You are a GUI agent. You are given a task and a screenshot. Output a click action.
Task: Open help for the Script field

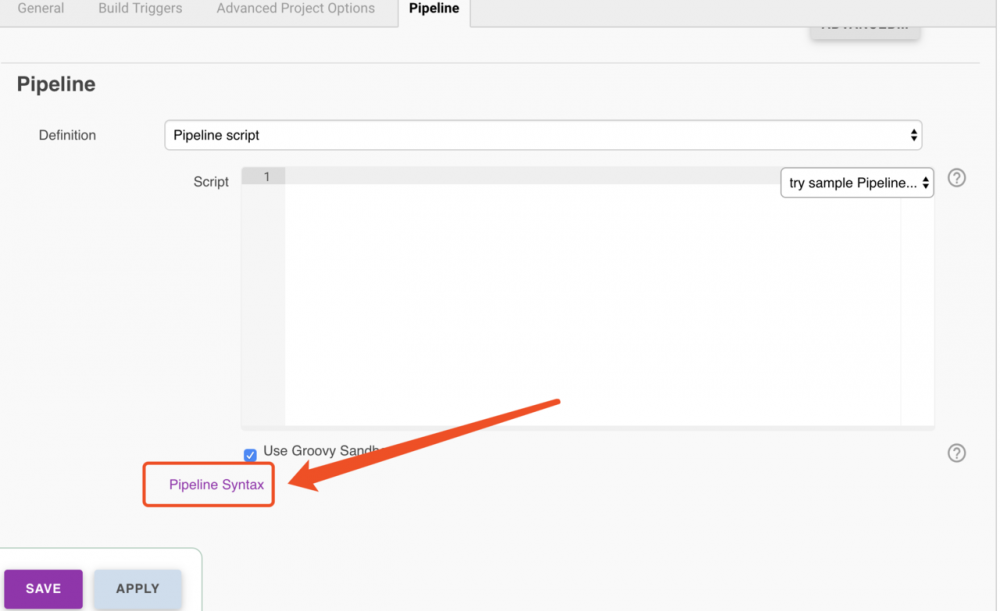pyautogui.click(x=956, y=178)
